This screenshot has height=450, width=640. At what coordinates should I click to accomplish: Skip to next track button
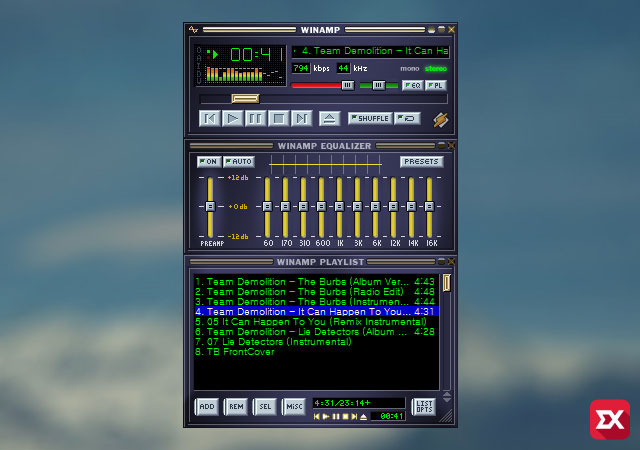[301, 118]
